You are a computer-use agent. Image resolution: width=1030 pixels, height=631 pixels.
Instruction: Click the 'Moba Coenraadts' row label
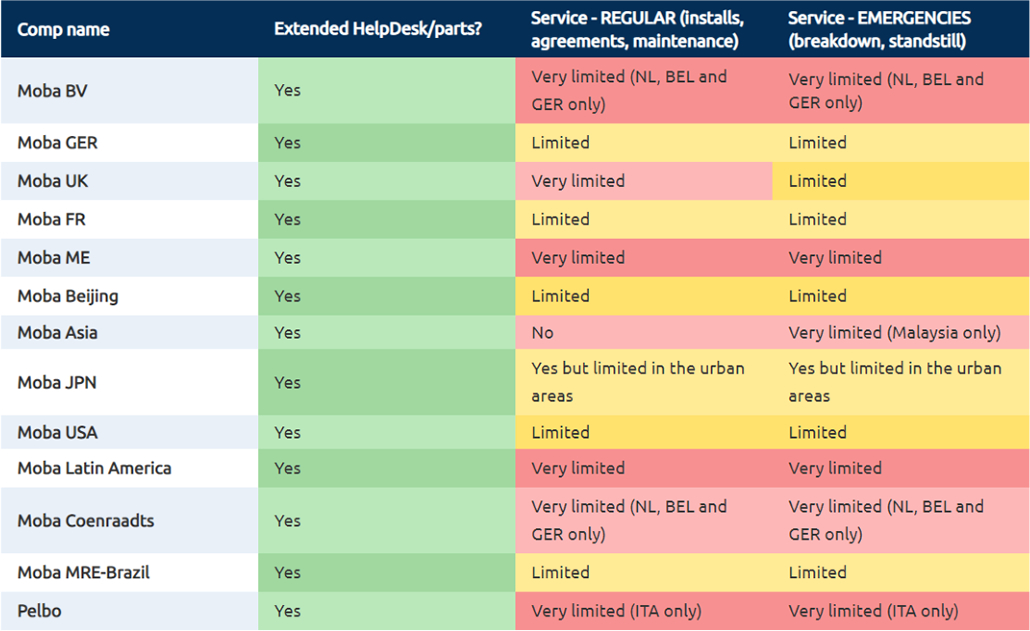click(x=85, y=521)
